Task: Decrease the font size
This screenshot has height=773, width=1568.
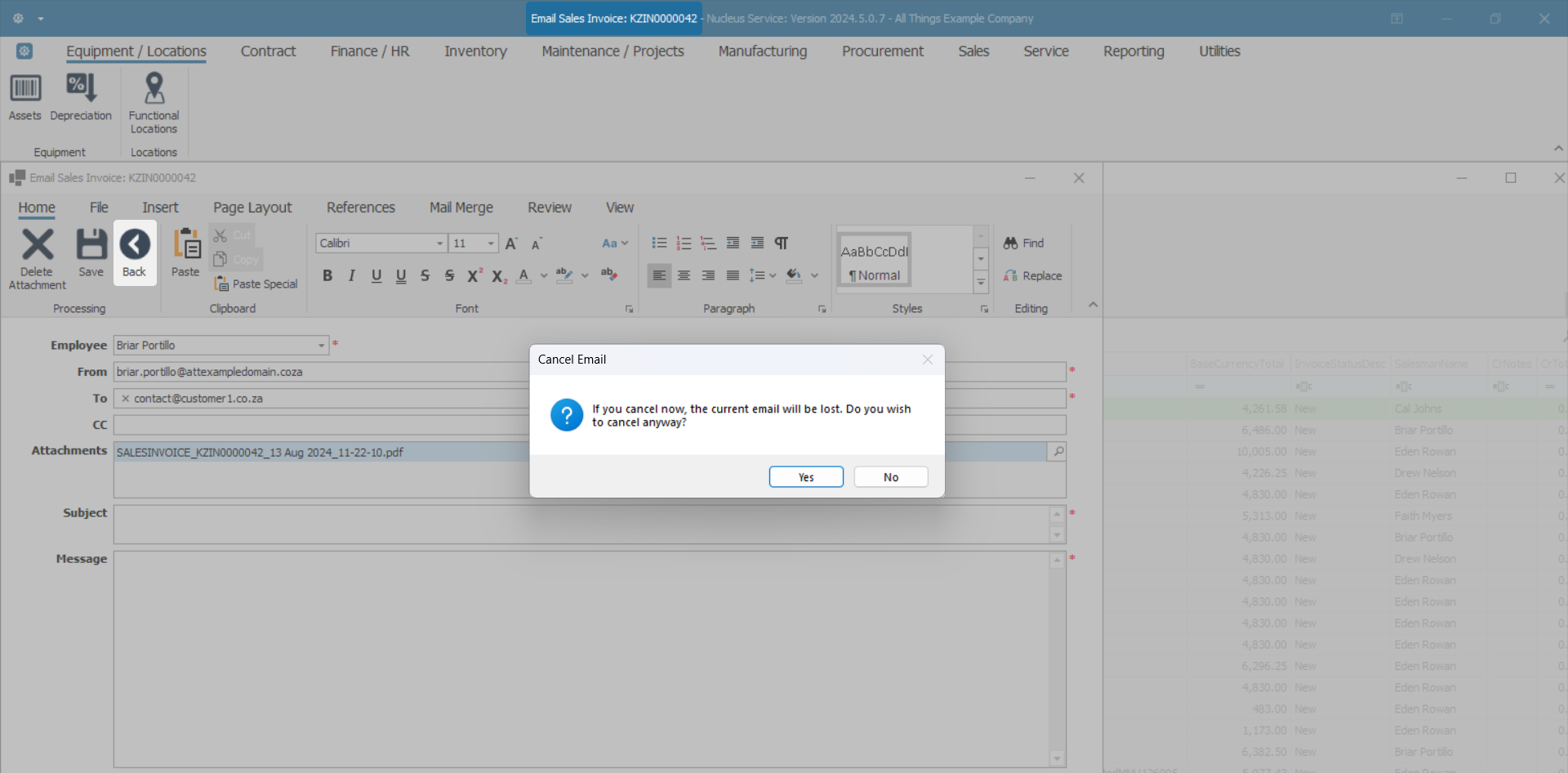Action: tap(537, 244)
